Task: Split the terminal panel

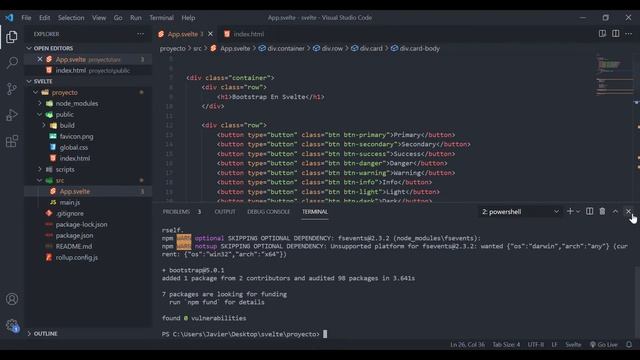Action: 589,211
